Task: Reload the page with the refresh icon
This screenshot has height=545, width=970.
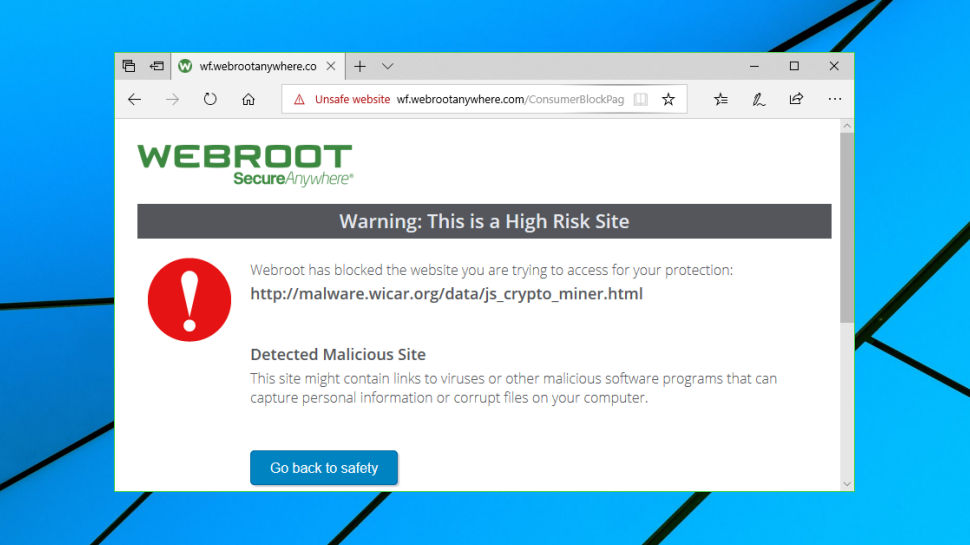Action: coord(210,99)
